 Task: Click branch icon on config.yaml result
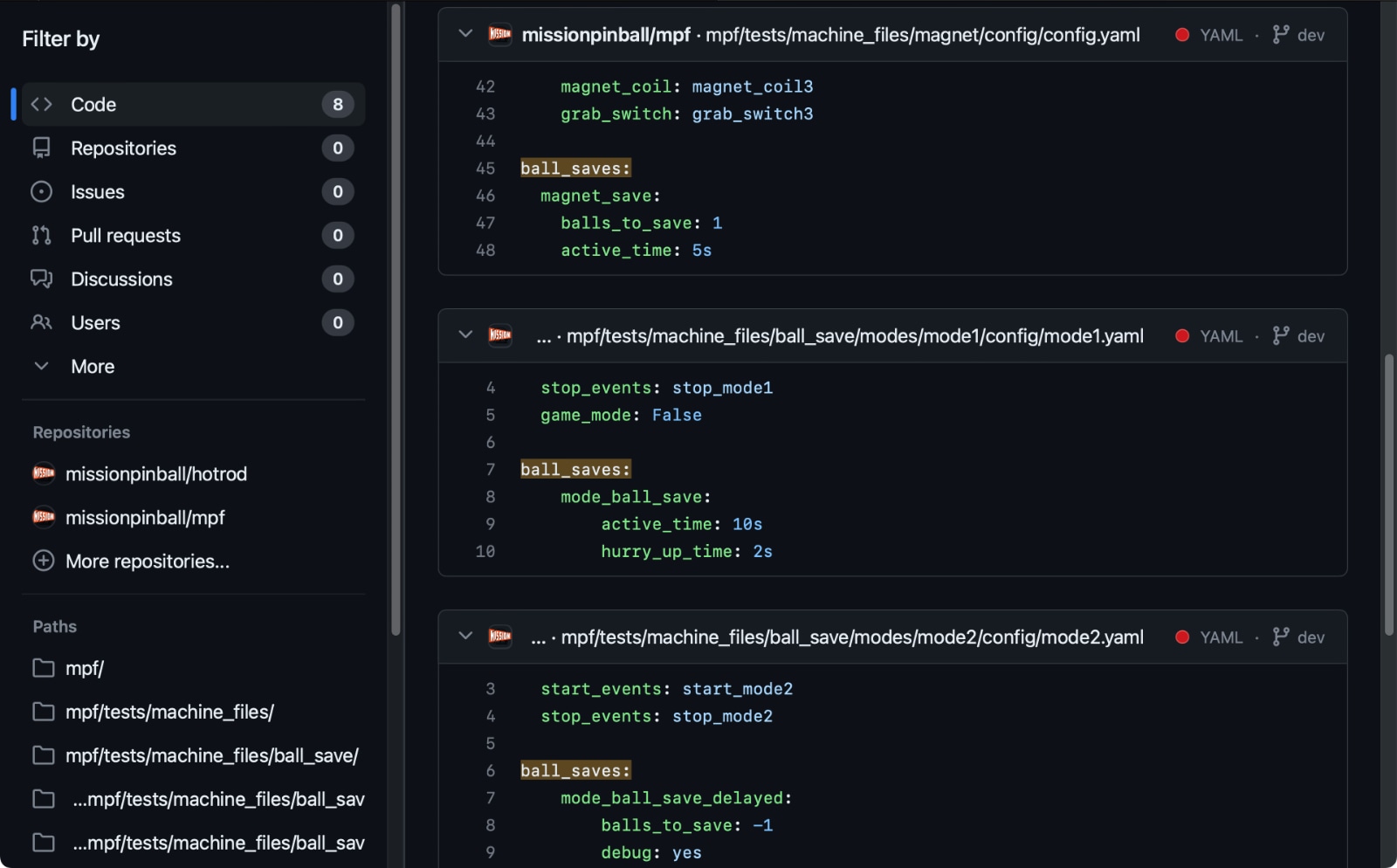pos(1280,35)
